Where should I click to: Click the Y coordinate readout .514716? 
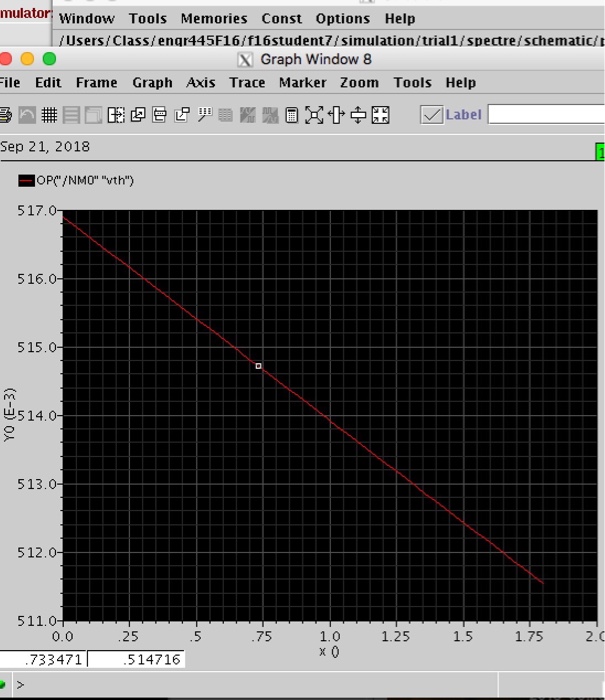coord(136,659)
